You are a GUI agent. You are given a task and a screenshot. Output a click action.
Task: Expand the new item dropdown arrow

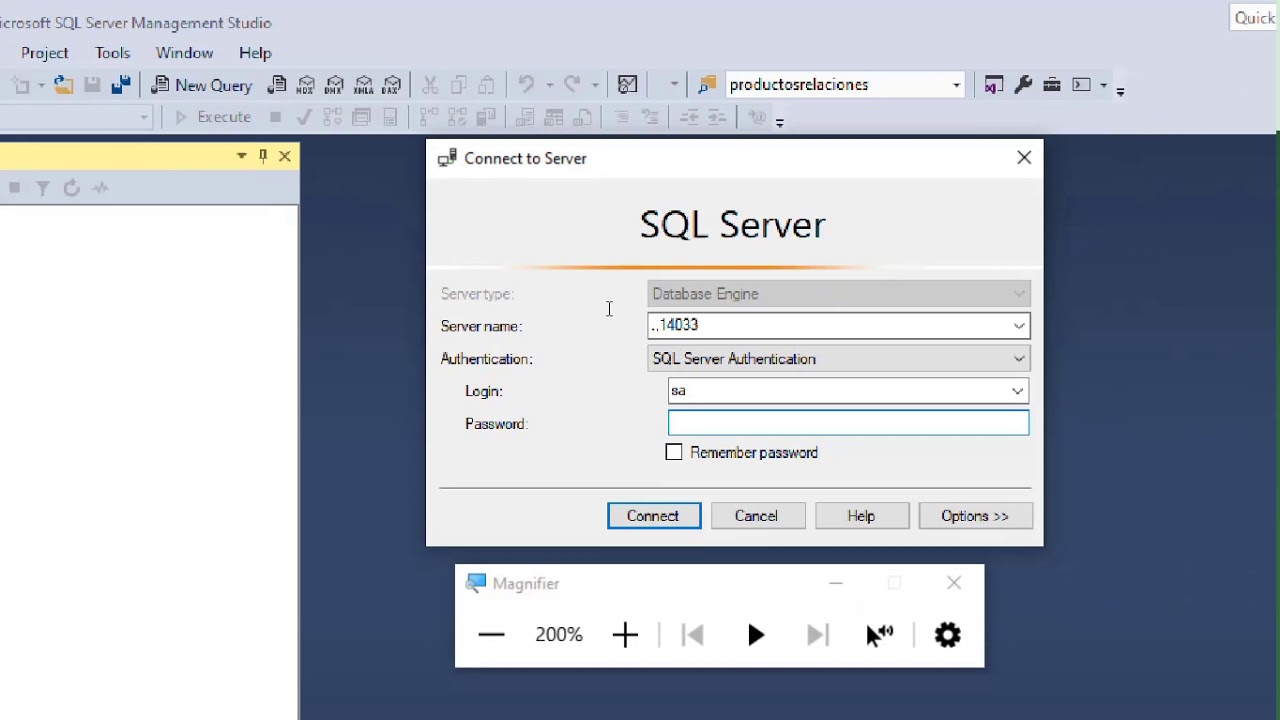point(41,85)
